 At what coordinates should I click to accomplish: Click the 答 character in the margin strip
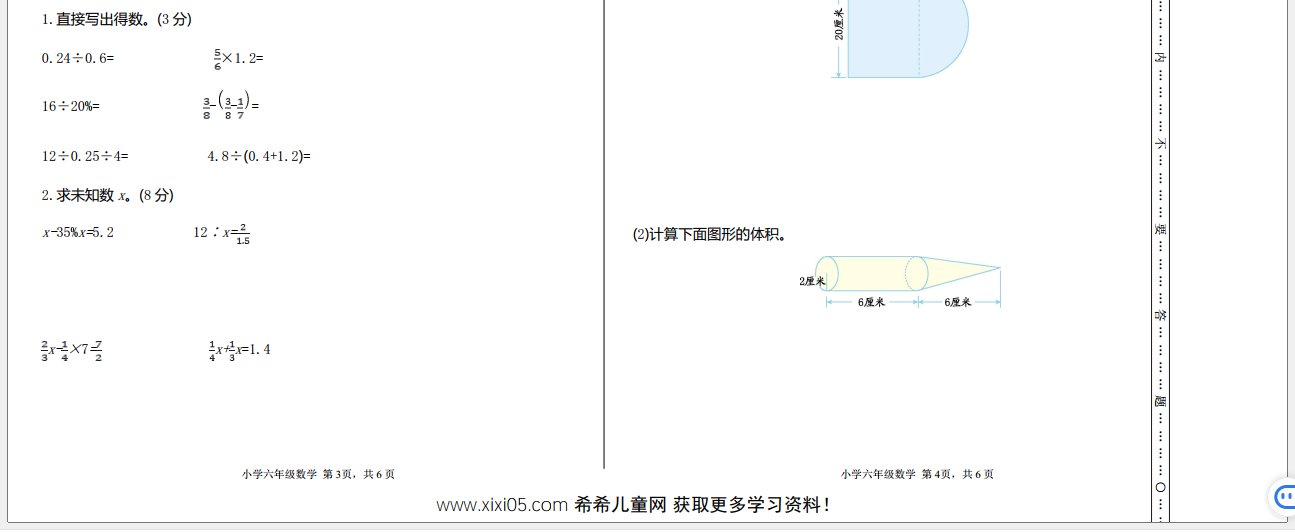click(1160, 315)
